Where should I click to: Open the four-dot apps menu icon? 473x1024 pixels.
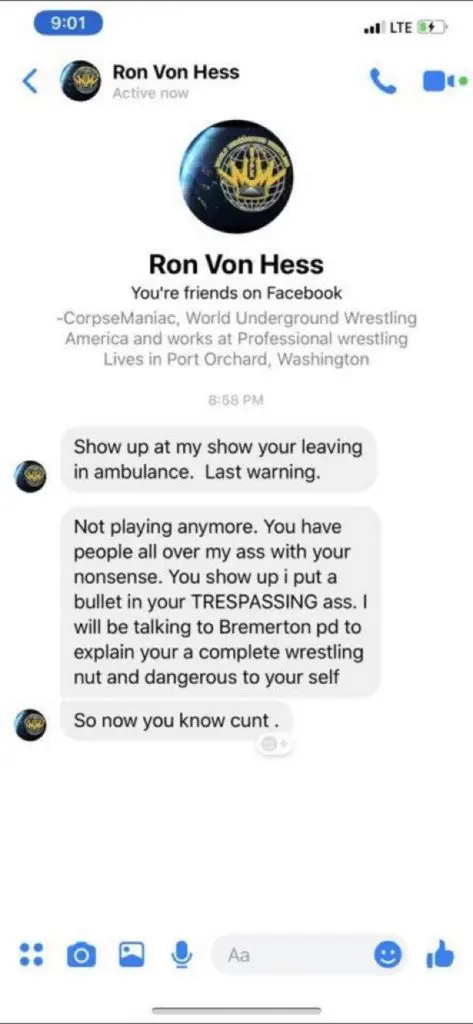[x=31, y=954]
